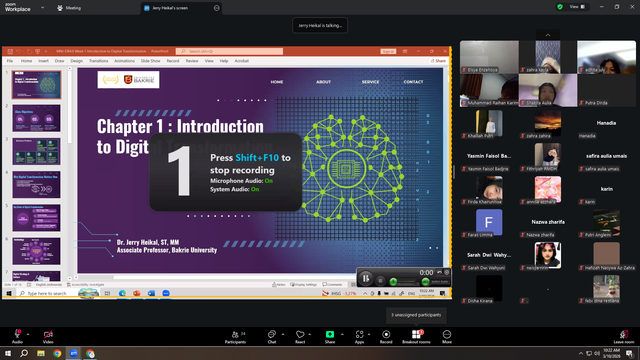Click the 3 unassigned participants tooltip
Screen dimensions: 640x360
tap(416, 315)
